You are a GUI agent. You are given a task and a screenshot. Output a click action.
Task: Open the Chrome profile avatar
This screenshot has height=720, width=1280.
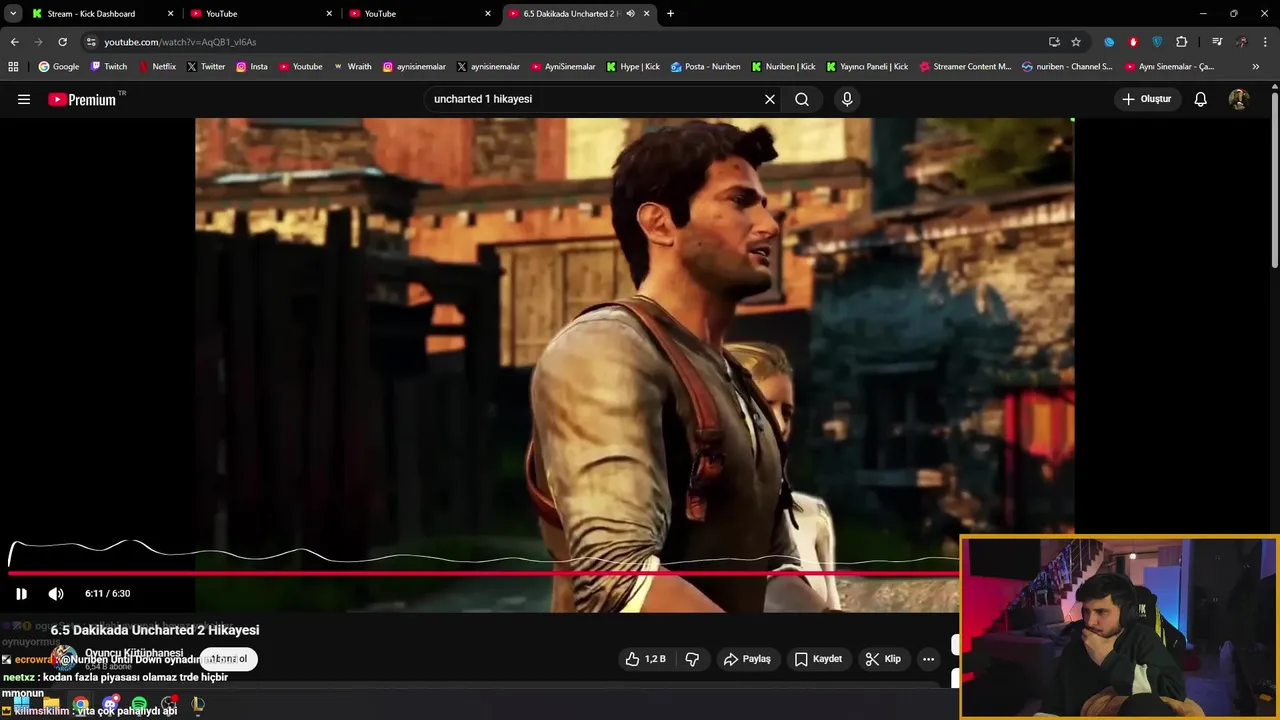coord(1241,42)
